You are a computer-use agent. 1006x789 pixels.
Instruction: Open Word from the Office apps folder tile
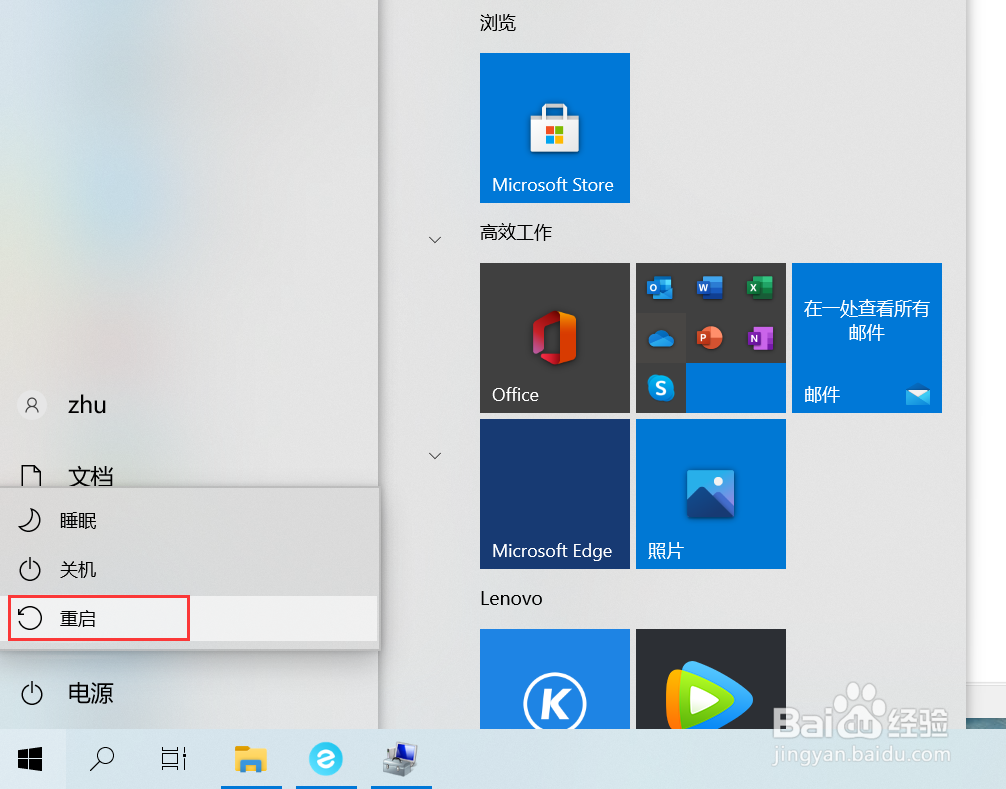[710, 288]
